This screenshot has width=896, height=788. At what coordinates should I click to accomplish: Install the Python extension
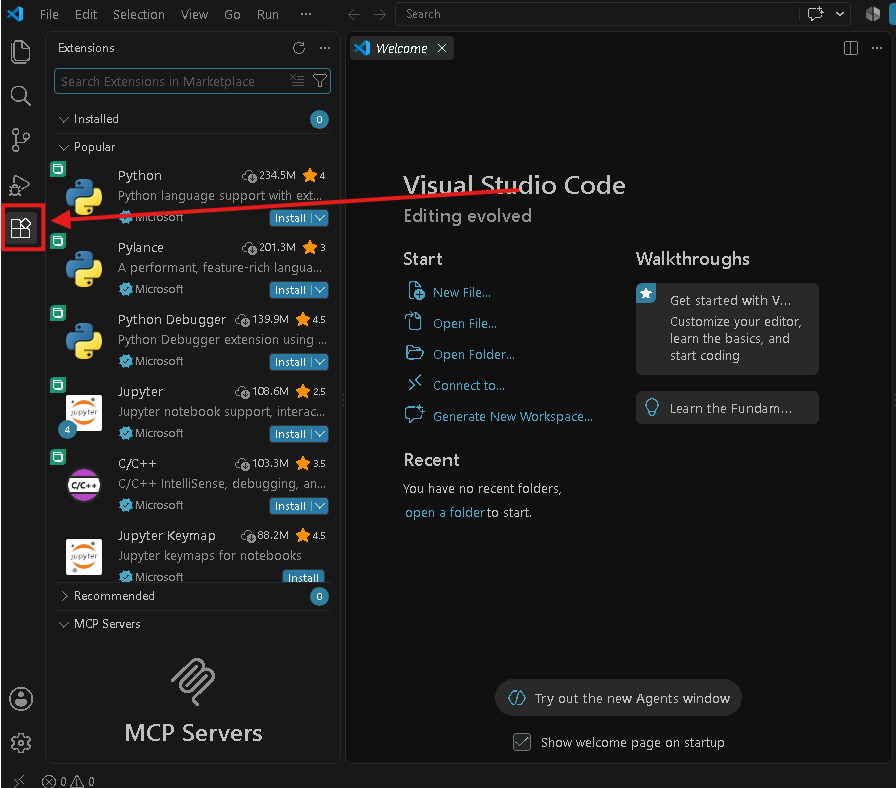(x=290, y=218)
